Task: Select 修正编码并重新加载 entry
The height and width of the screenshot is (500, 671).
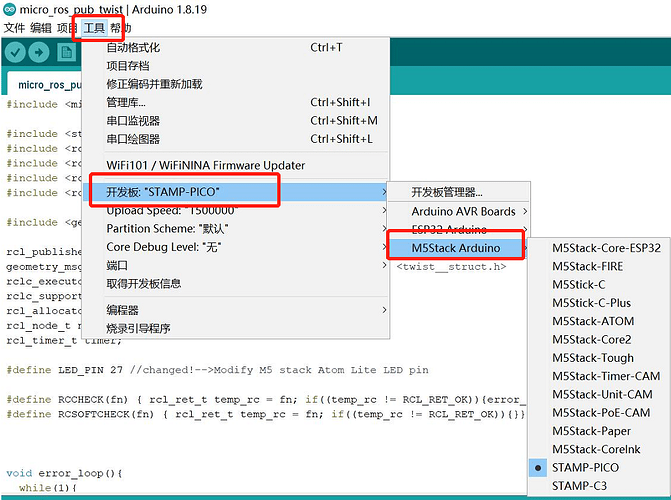Action: point(236,84)
